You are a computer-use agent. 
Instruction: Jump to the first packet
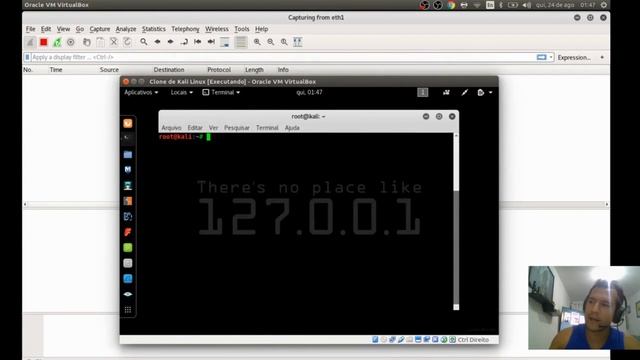pyautogui.click(x=198, y=42)
